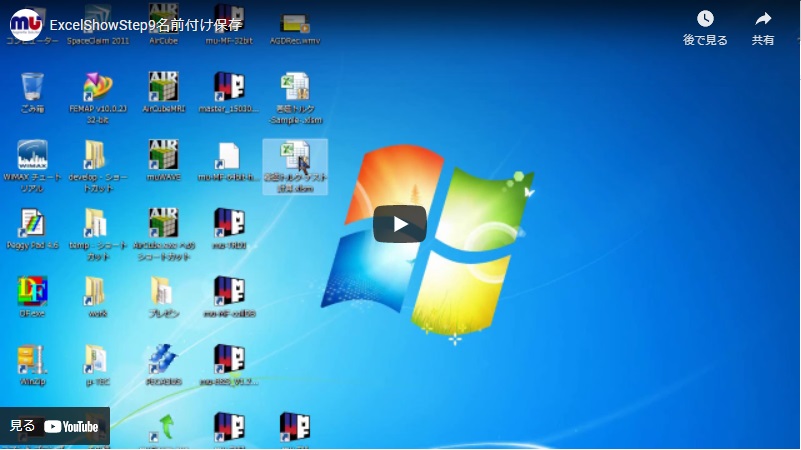Select the FEMAP v10.0.23 32-bit shortcut
The image size is (801, 450).
(98, 98)
